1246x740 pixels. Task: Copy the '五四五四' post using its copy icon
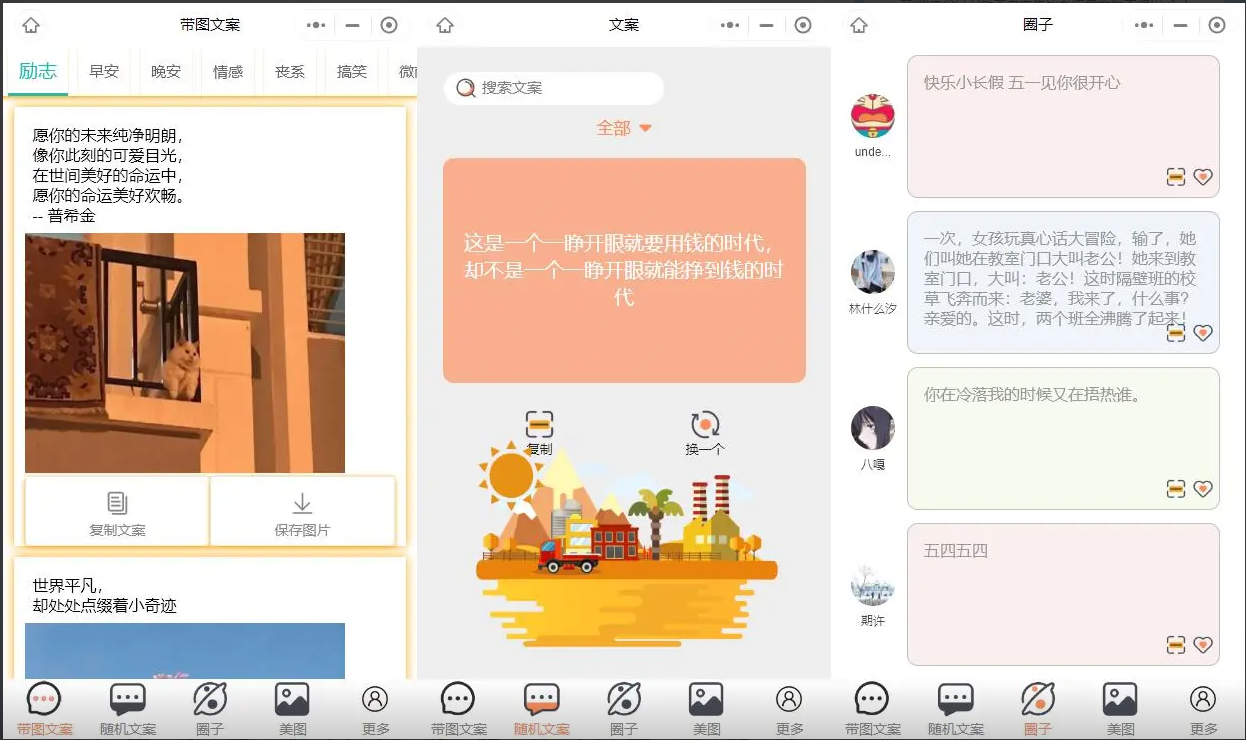(1176, 645)
